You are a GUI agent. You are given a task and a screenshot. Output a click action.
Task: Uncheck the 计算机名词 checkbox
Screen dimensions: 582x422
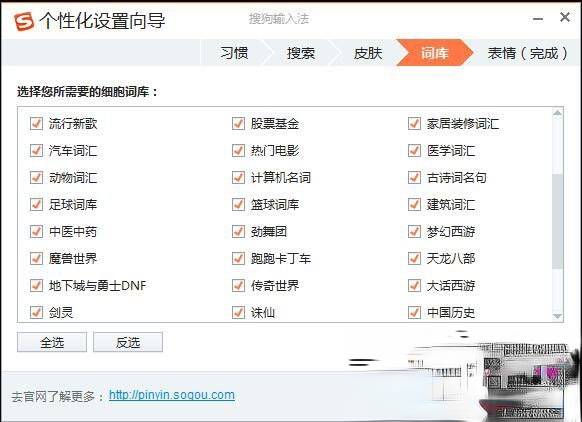238,177
